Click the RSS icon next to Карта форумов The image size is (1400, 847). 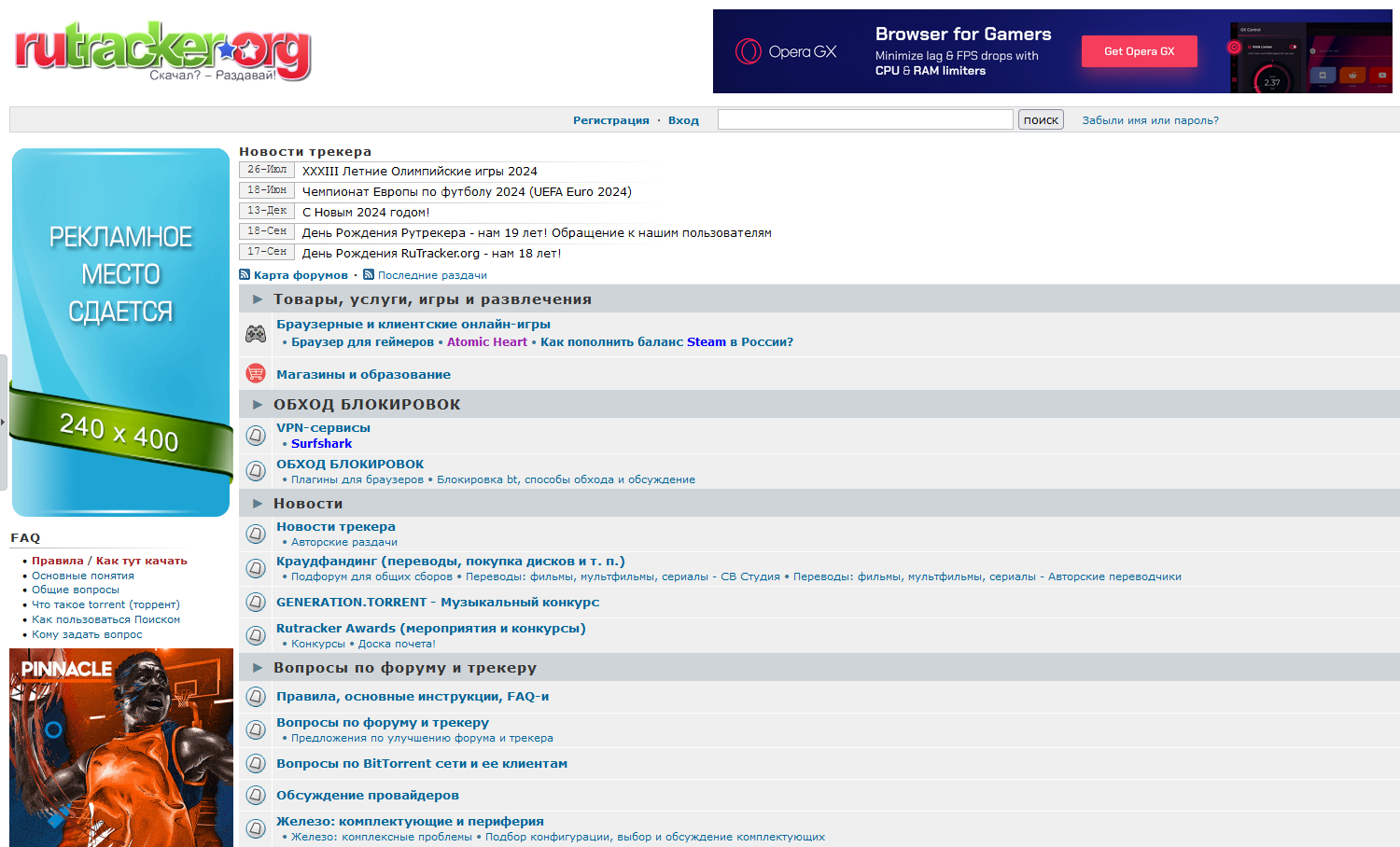(x=245, y=275)
